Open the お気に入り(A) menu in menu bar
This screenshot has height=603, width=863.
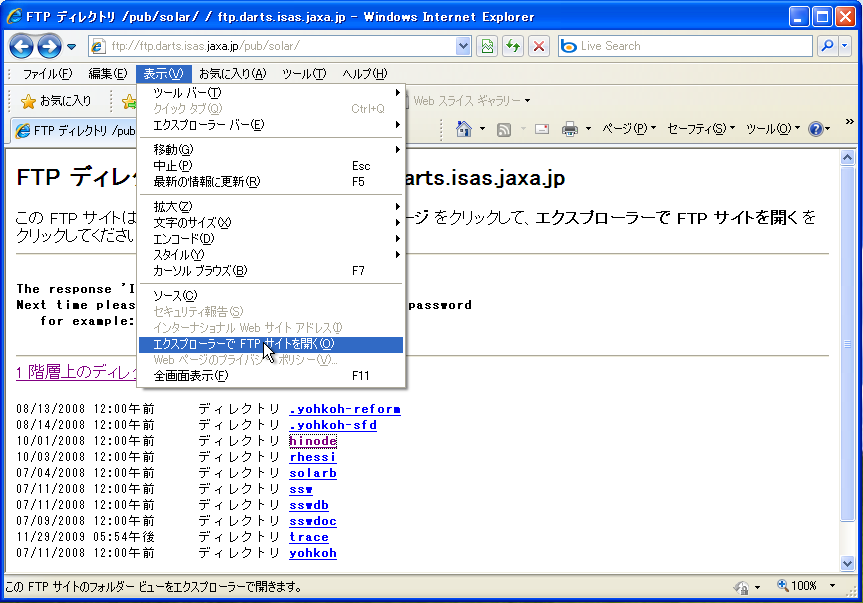point(232,74)
